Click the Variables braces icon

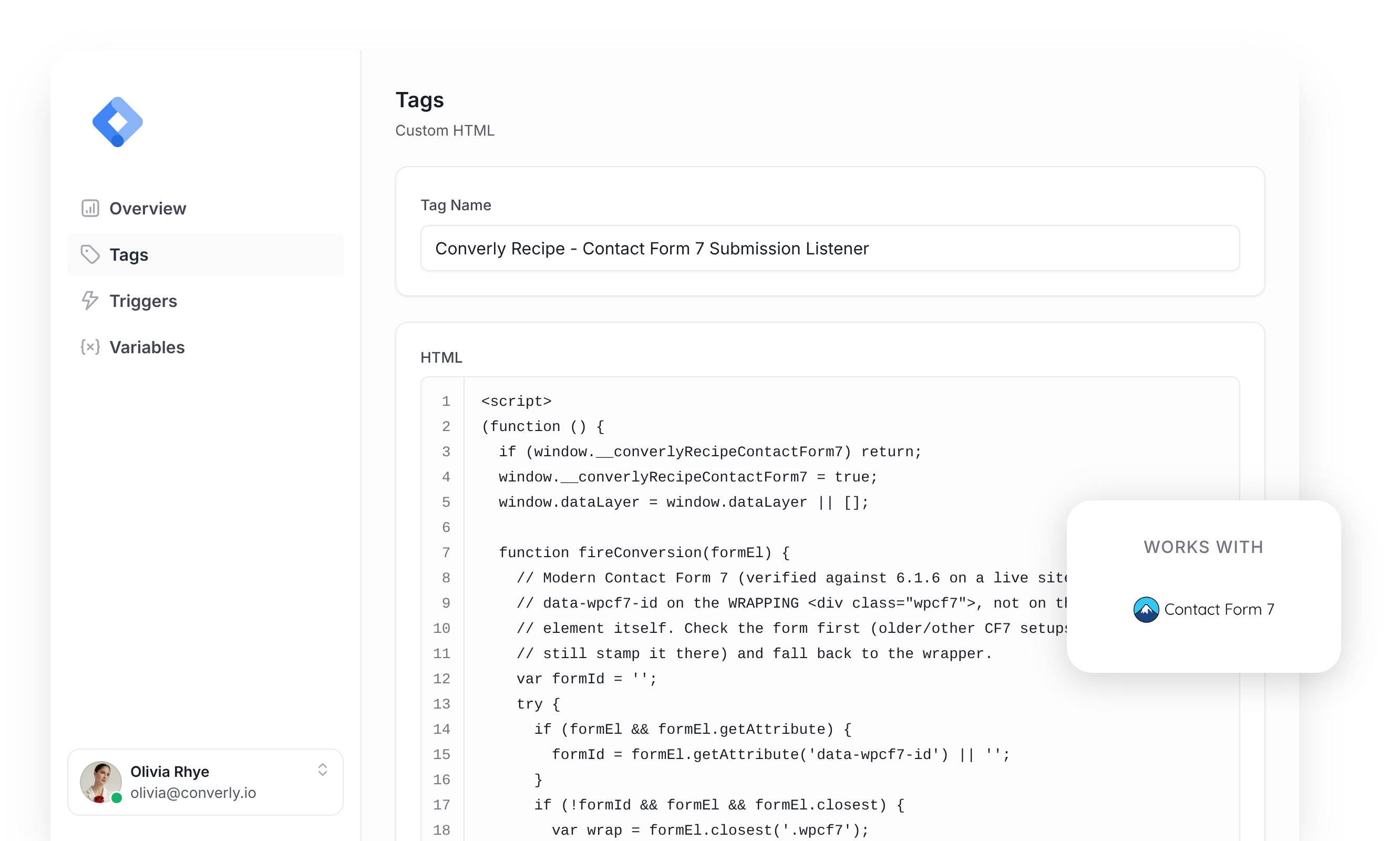pyautogui.click(x=90, y=347)
